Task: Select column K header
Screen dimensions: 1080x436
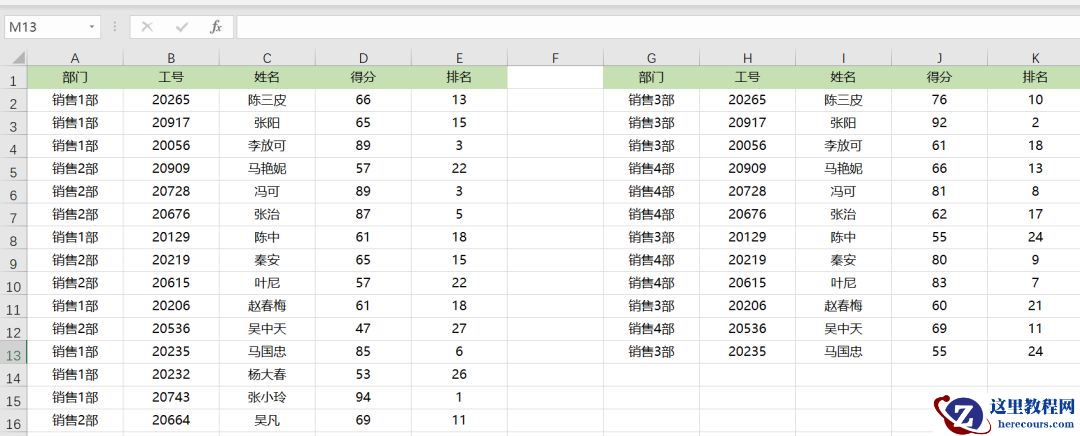Action: 1035,58
